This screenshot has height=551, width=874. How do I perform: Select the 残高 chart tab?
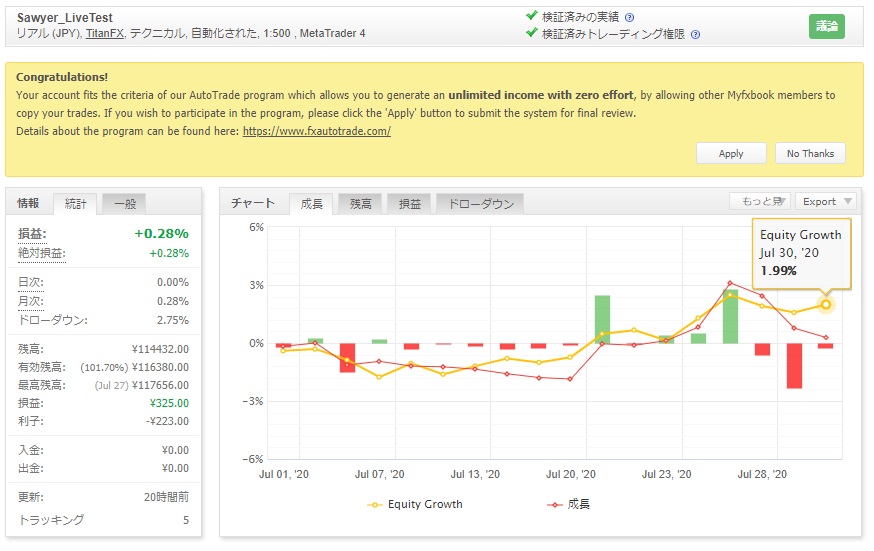click(360, 204)
